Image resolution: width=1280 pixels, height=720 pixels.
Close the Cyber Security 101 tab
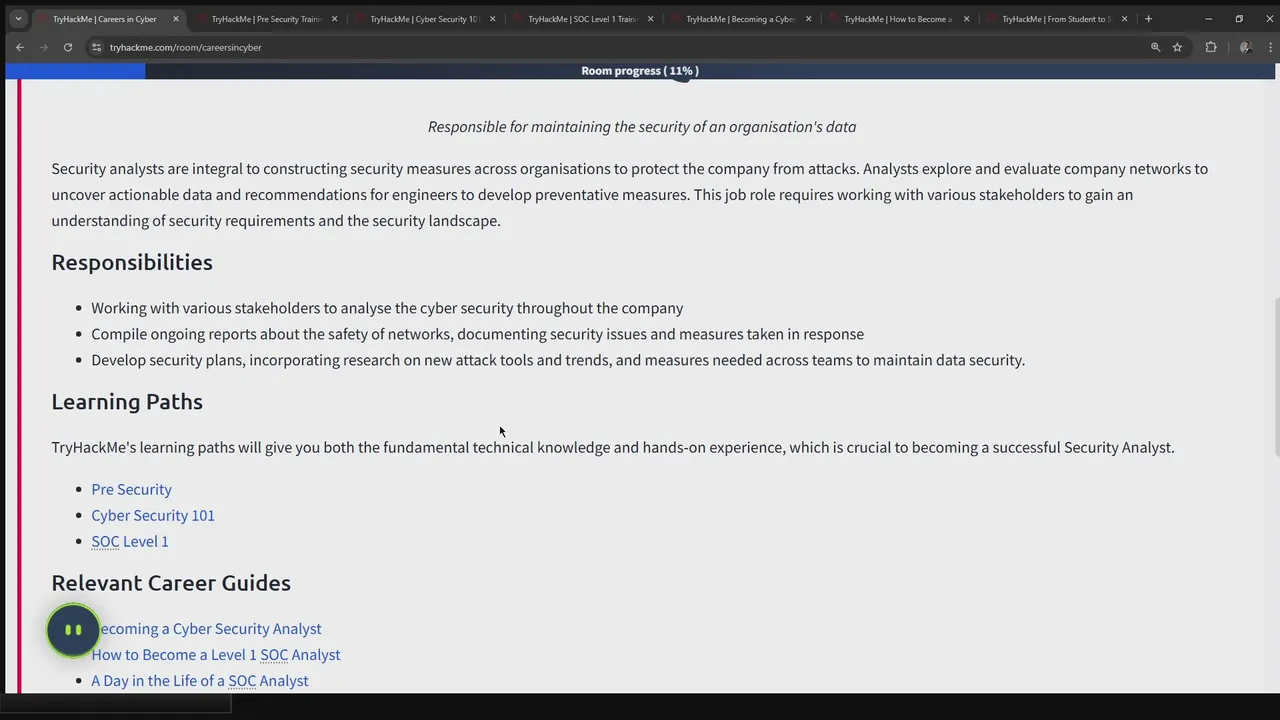pyautogui.click(x=492, y=19)
